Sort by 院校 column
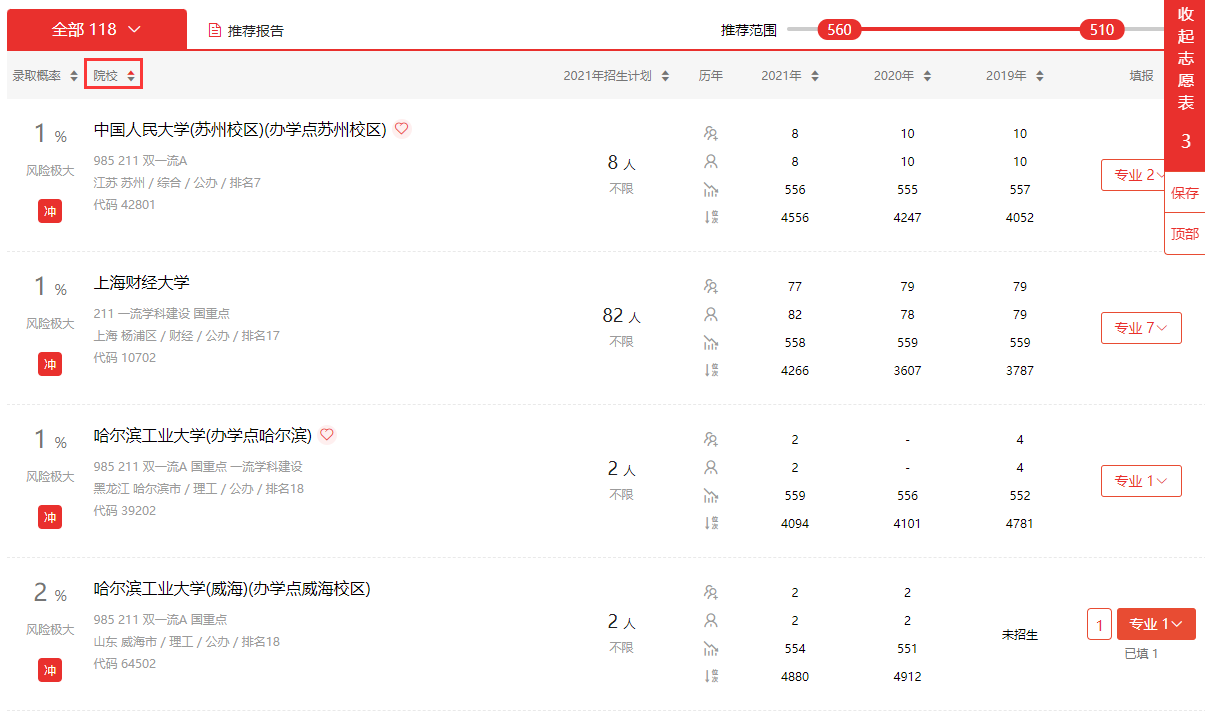Screen dimensions: 1205x716 pyautogui.click(x=113, y=76)
